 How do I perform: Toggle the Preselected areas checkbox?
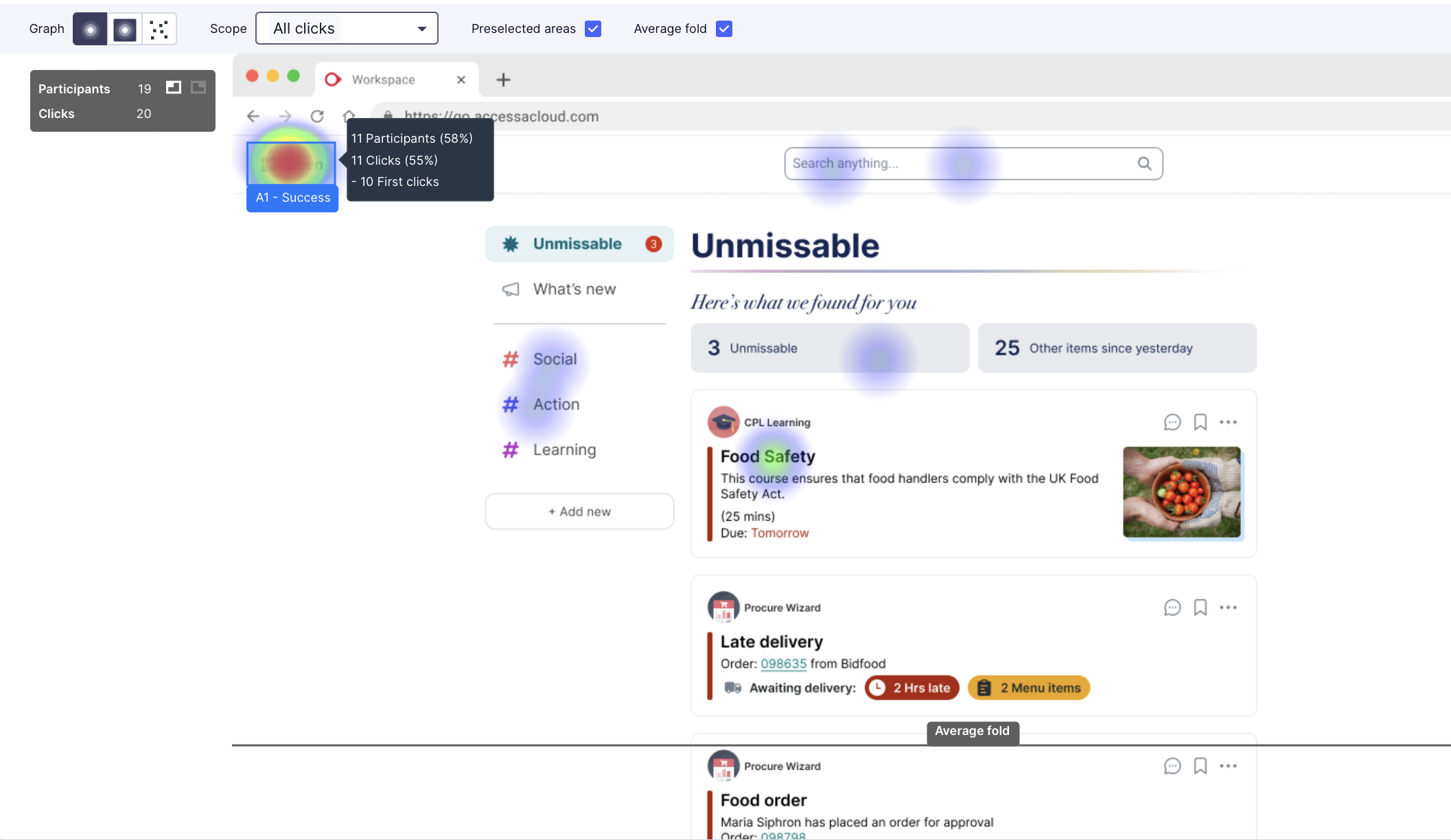pyautogui.click(x=593, y=29)
